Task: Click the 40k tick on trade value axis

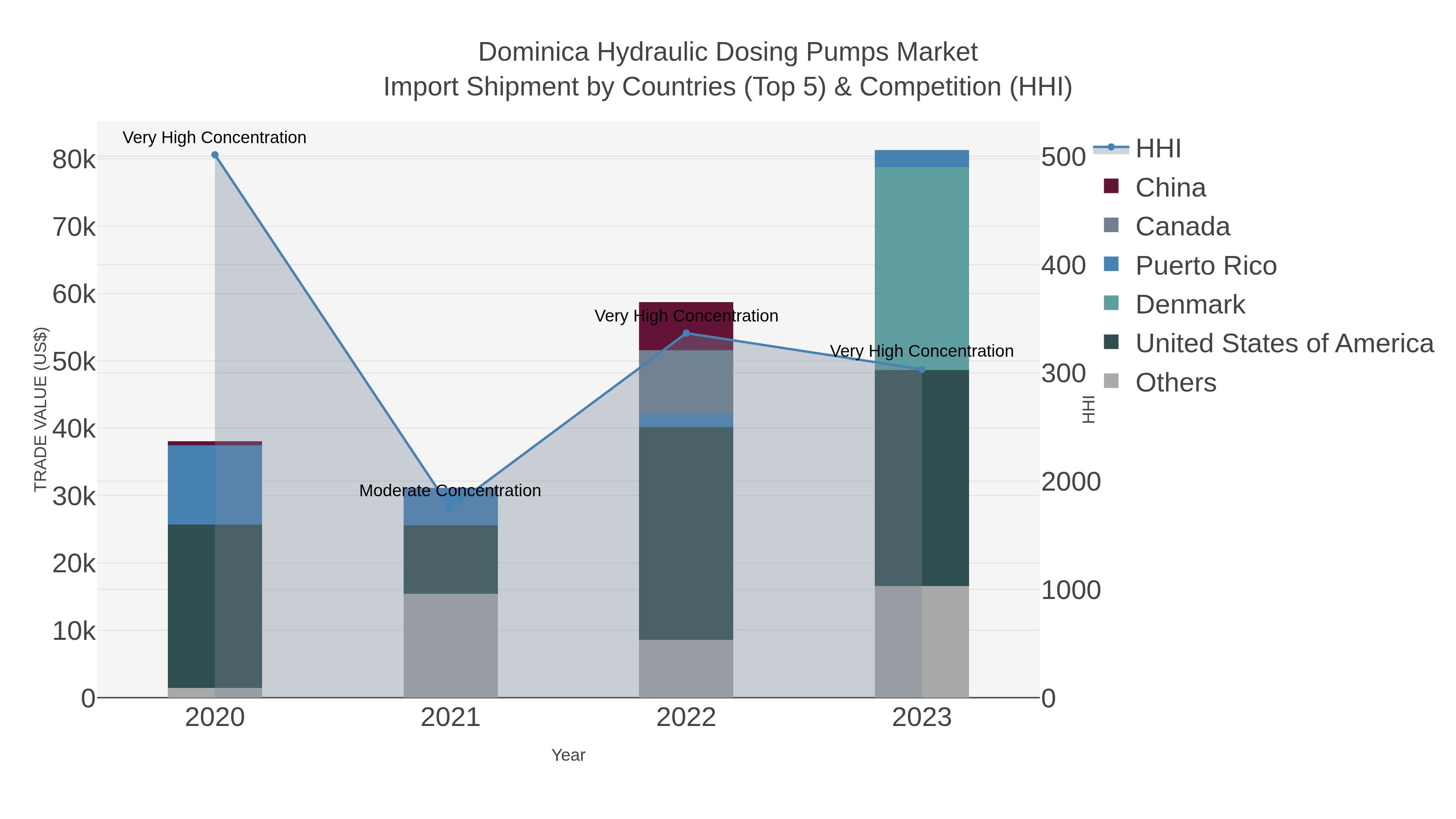Action: tap(74, 429)
